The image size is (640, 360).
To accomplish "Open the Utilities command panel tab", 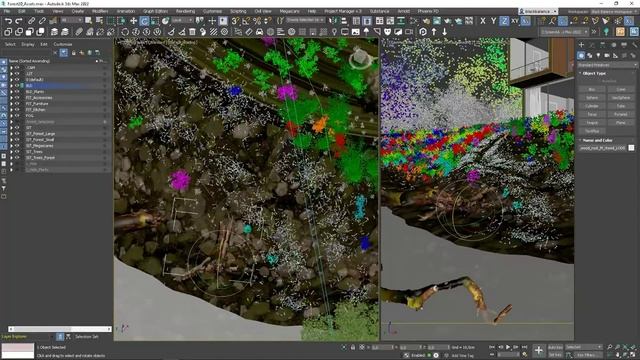I will click(635, 44).
